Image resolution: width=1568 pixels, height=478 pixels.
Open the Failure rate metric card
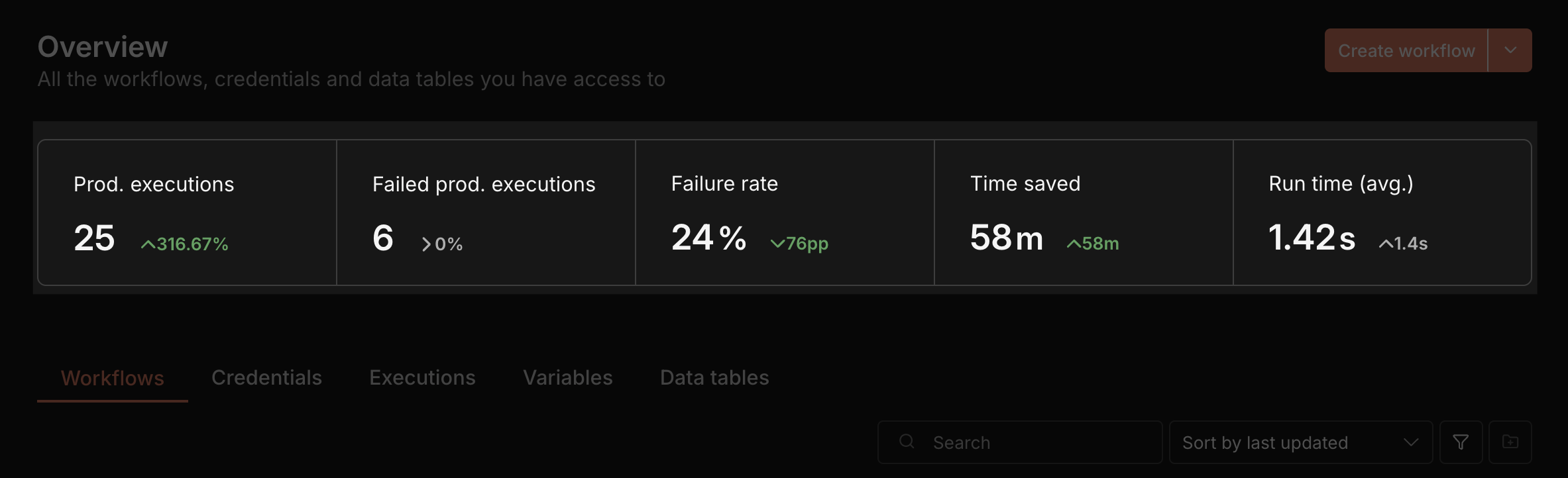tap(785, 213)
